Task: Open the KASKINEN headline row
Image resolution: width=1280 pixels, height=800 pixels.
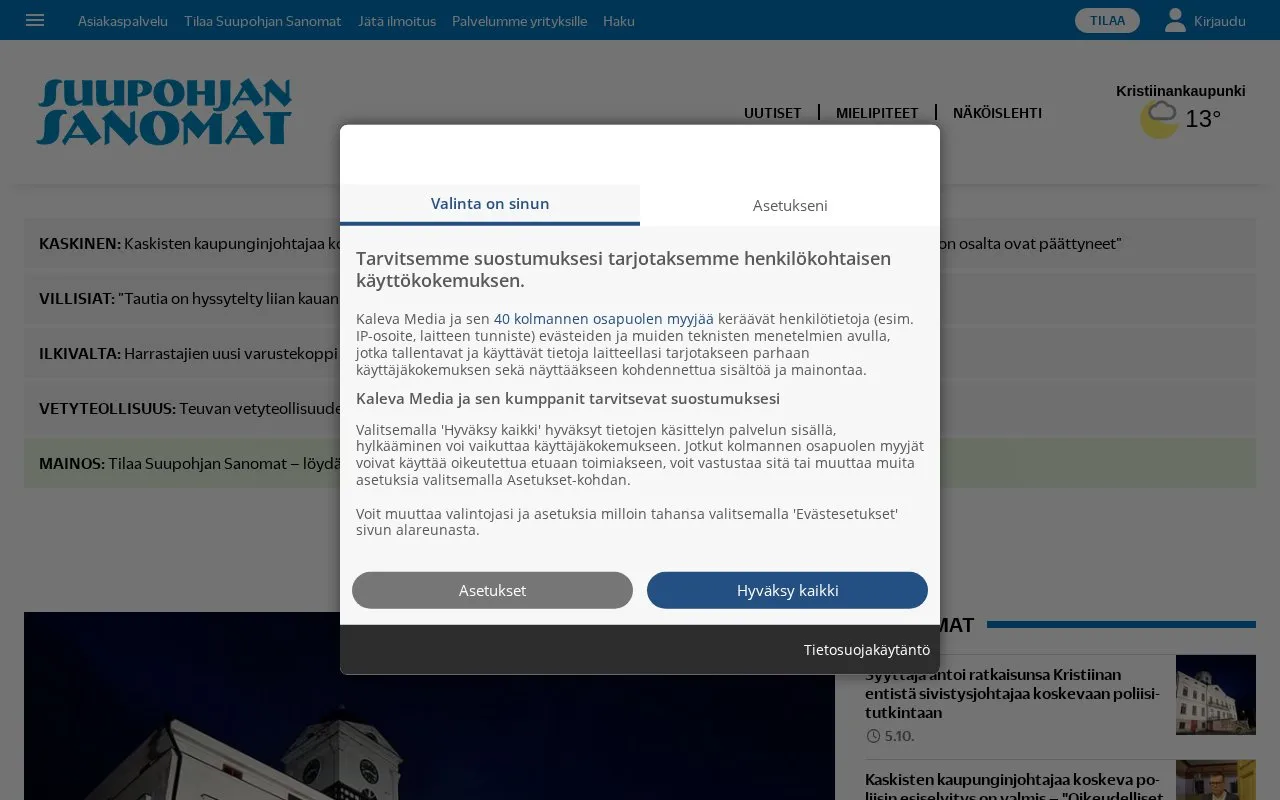Action: 640,244
